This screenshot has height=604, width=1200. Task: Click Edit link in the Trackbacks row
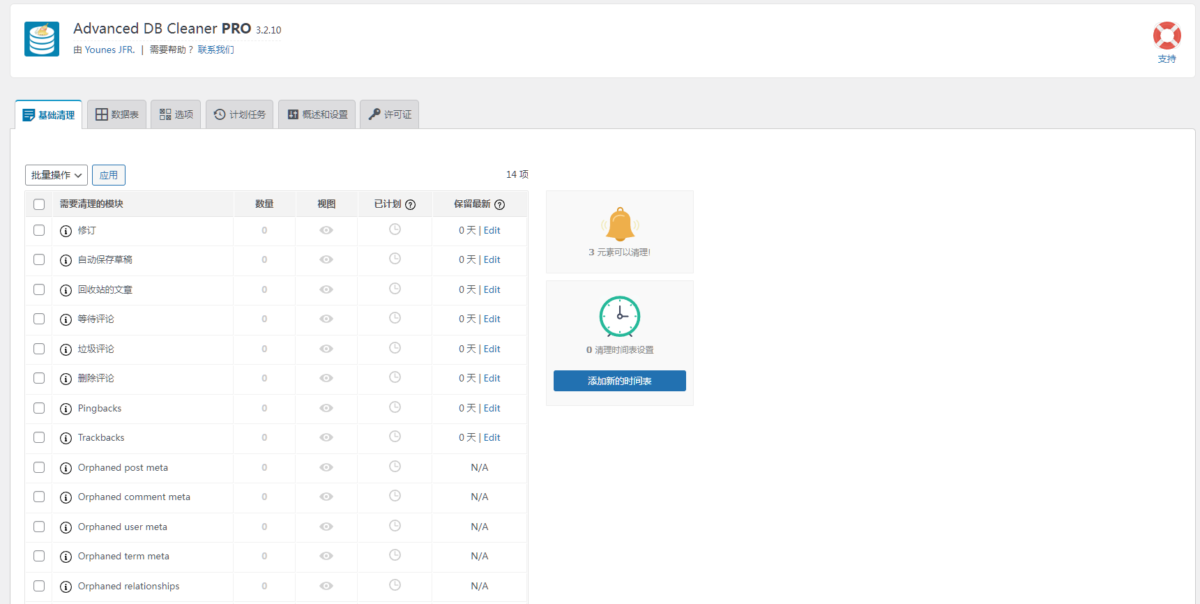[x=492, y=438]
